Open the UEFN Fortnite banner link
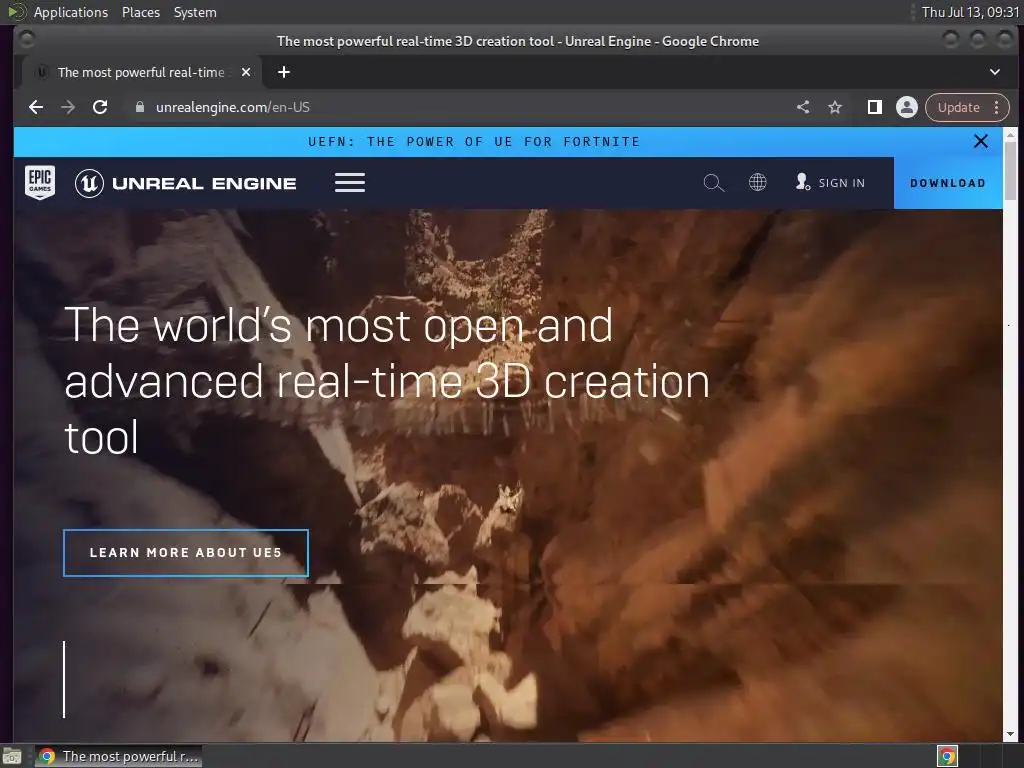Image resolution: width=1024 pixels, height=768 pixels. (x=474, y=142)
